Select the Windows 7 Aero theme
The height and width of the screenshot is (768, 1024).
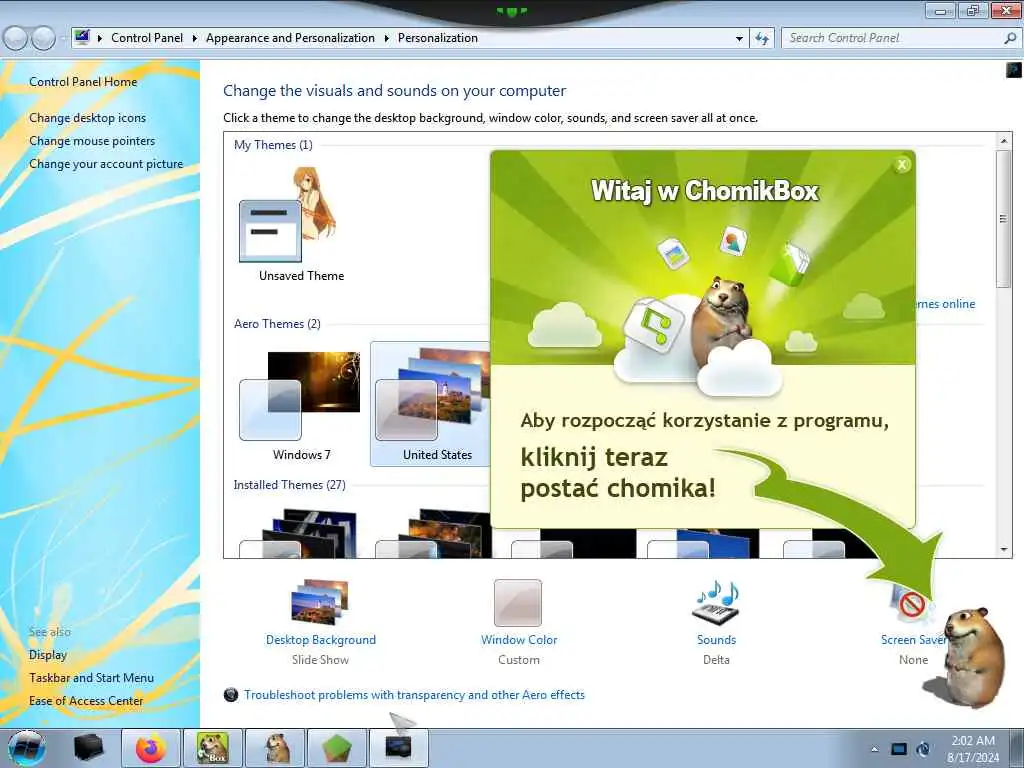pyautogui.click(x=301, y=405)
